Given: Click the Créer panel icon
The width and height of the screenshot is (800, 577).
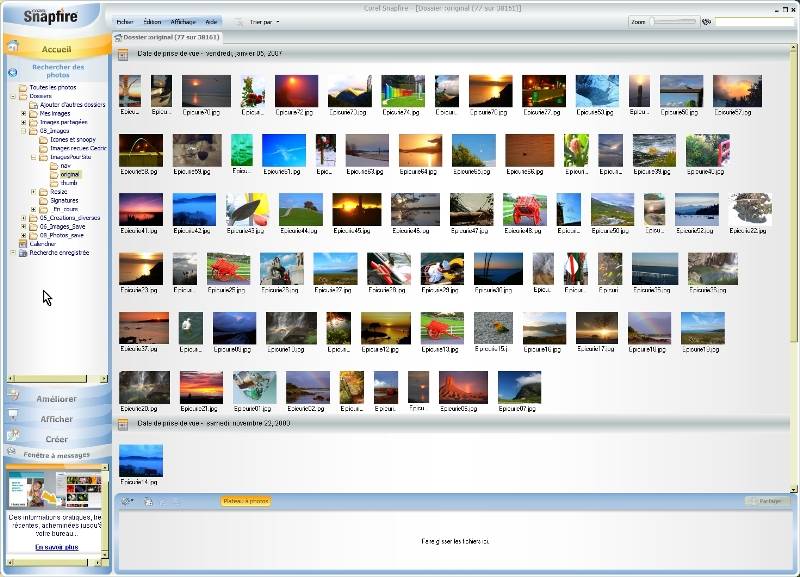Looking at the screenshot, I should 13,436.
